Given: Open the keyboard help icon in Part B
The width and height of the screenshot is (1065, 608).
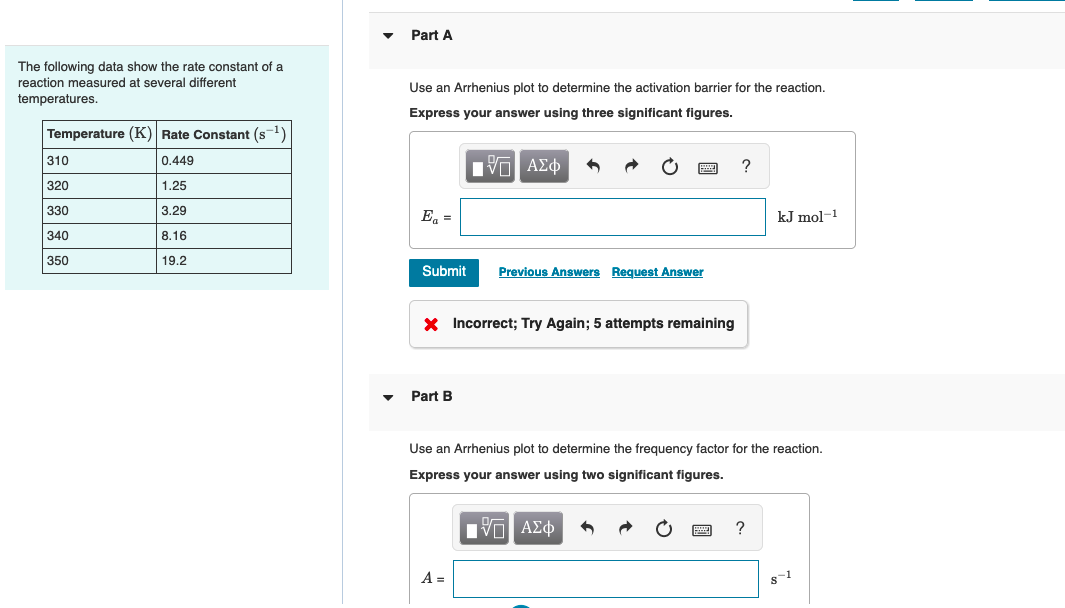Looking at the screenshot, I should (x=739, y=527).
